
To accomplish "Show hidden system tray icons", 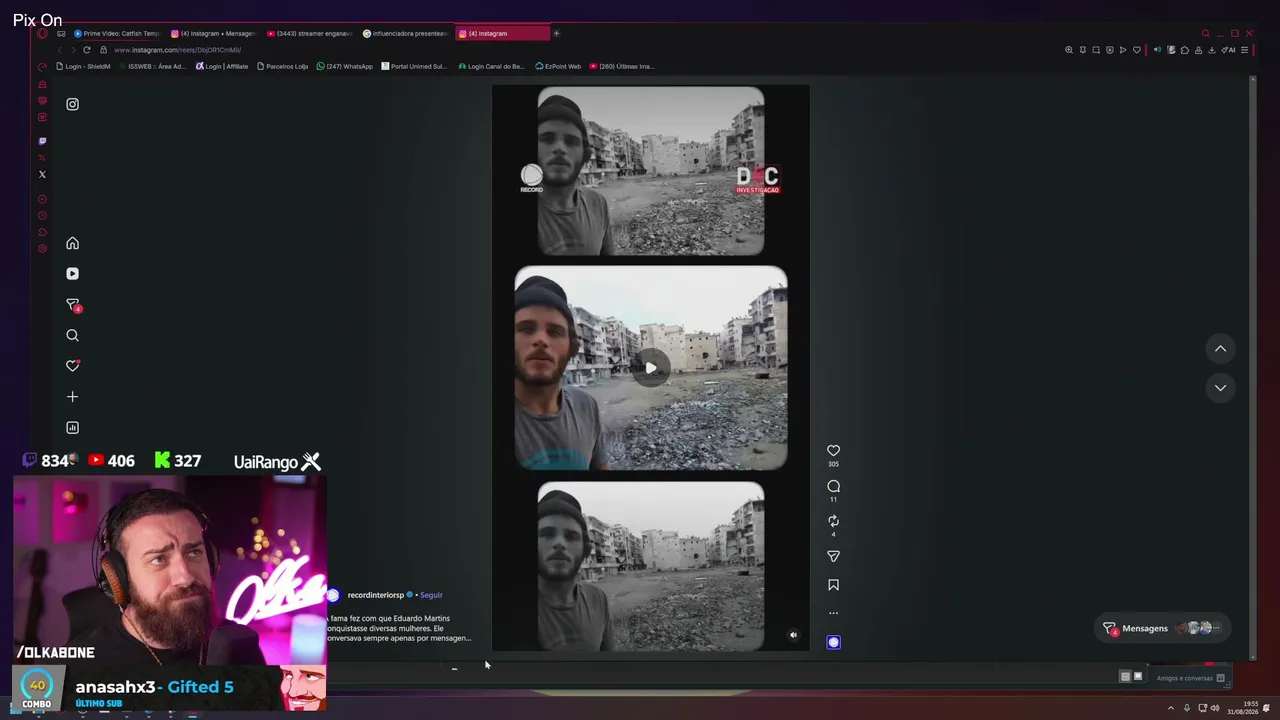I will 1171,708.
